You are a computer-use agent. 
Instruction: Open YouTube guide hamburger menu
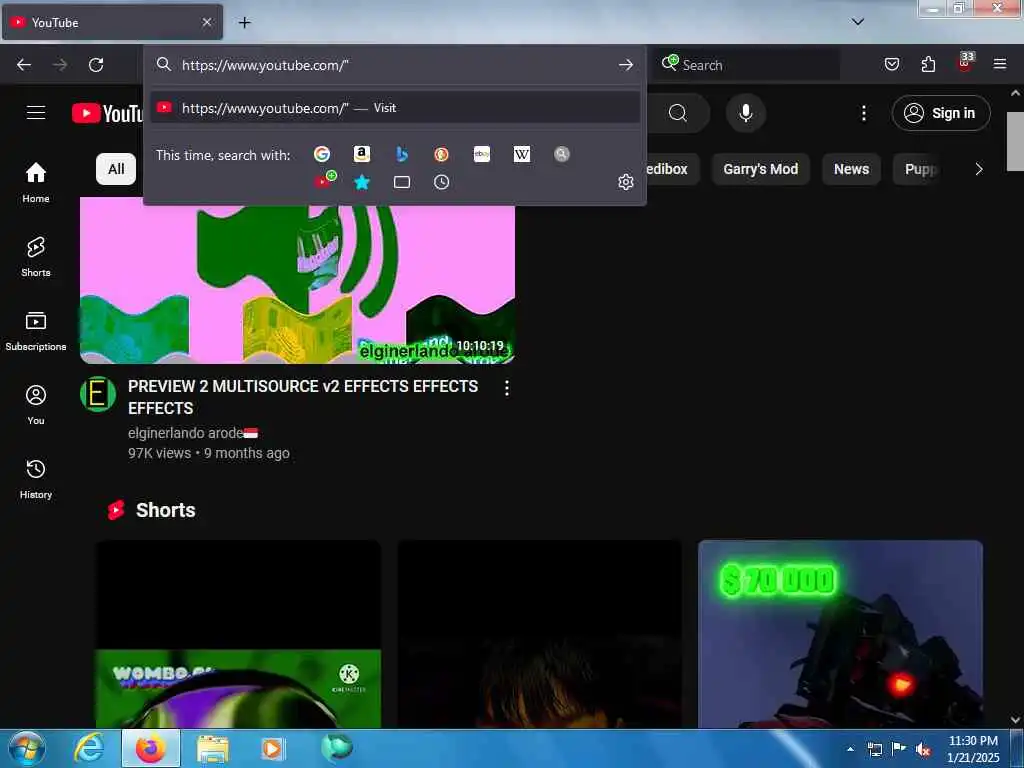pos(36,113)
